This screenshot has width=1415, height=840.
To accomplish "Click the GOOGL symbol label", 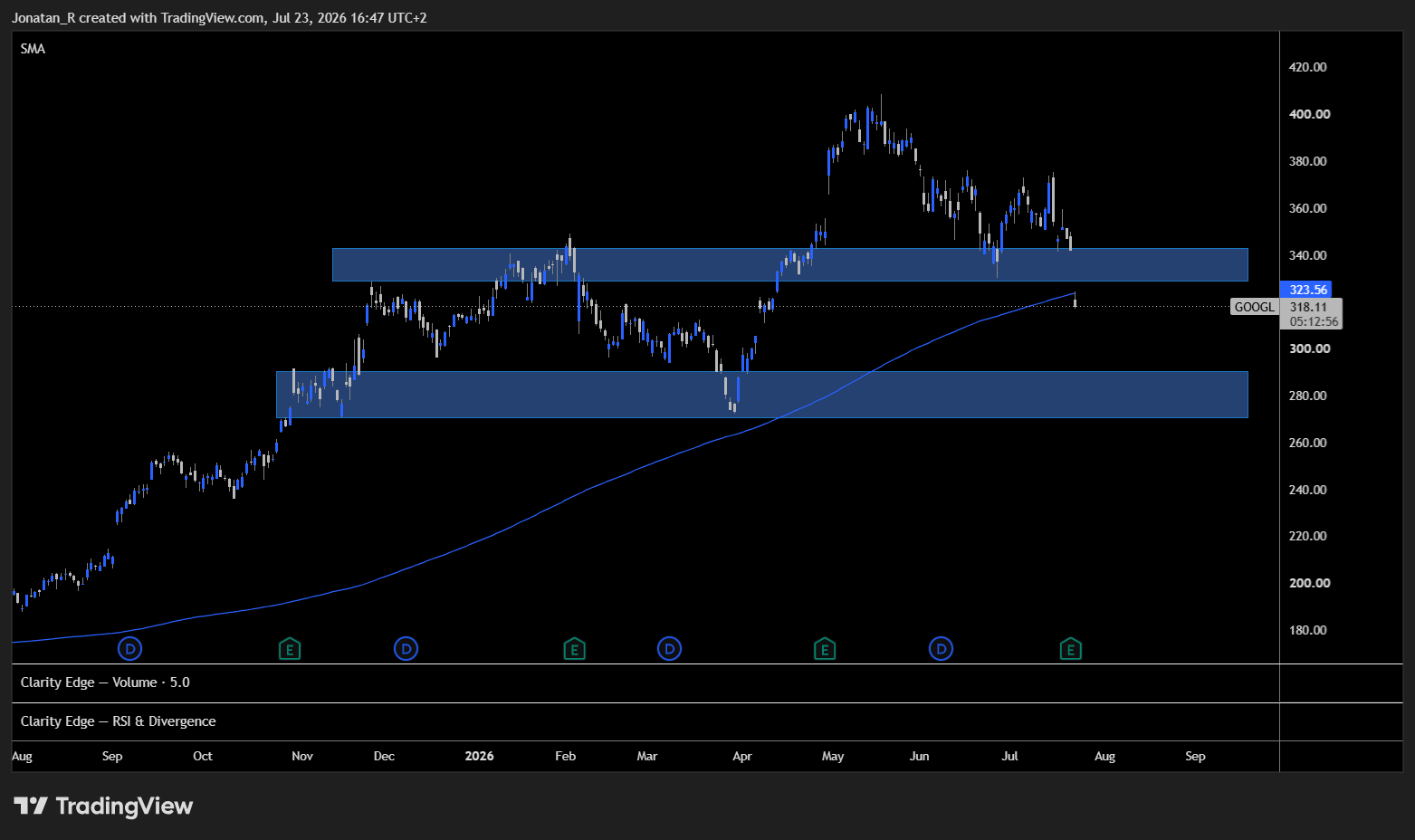I will coord(1255,307).
